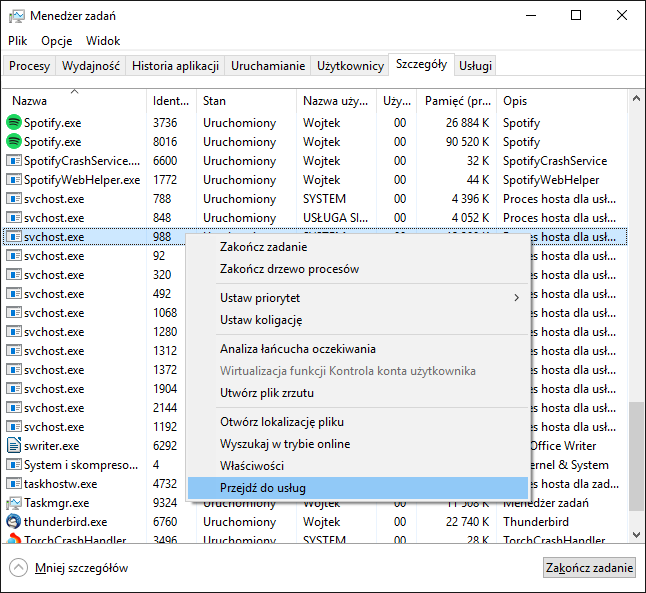
Task: Choose Przejdź do usług from context menu
Action: 262,488
